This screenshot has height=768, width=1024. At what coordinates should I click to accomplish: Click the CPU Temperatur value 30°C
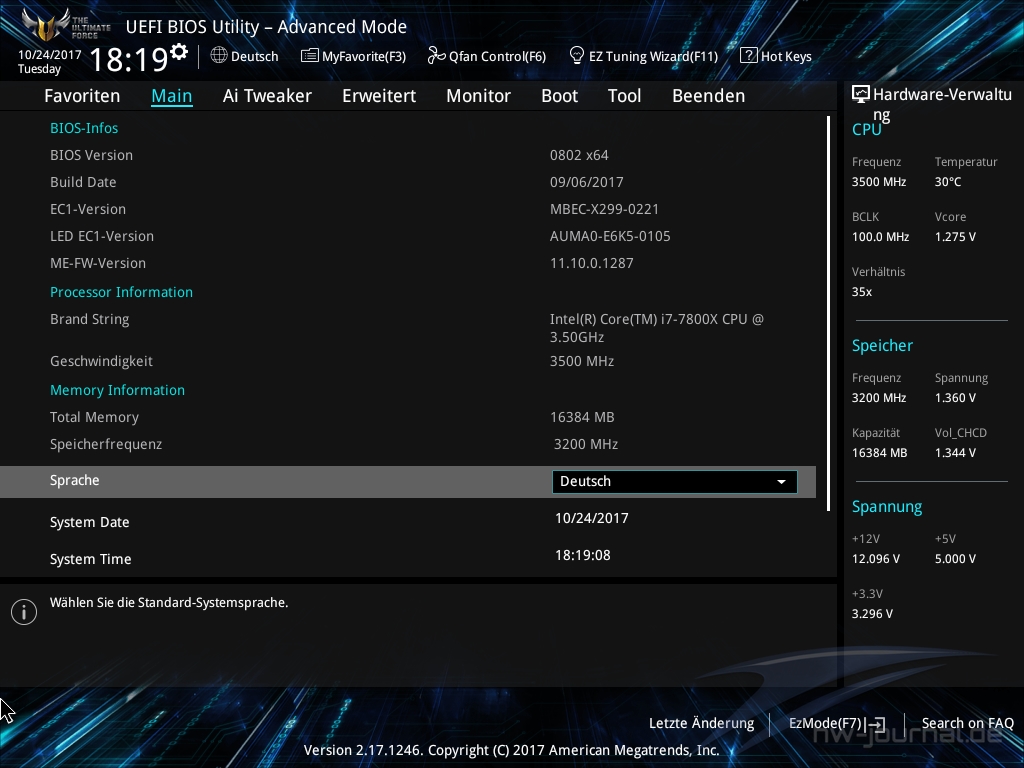(948, 182)
